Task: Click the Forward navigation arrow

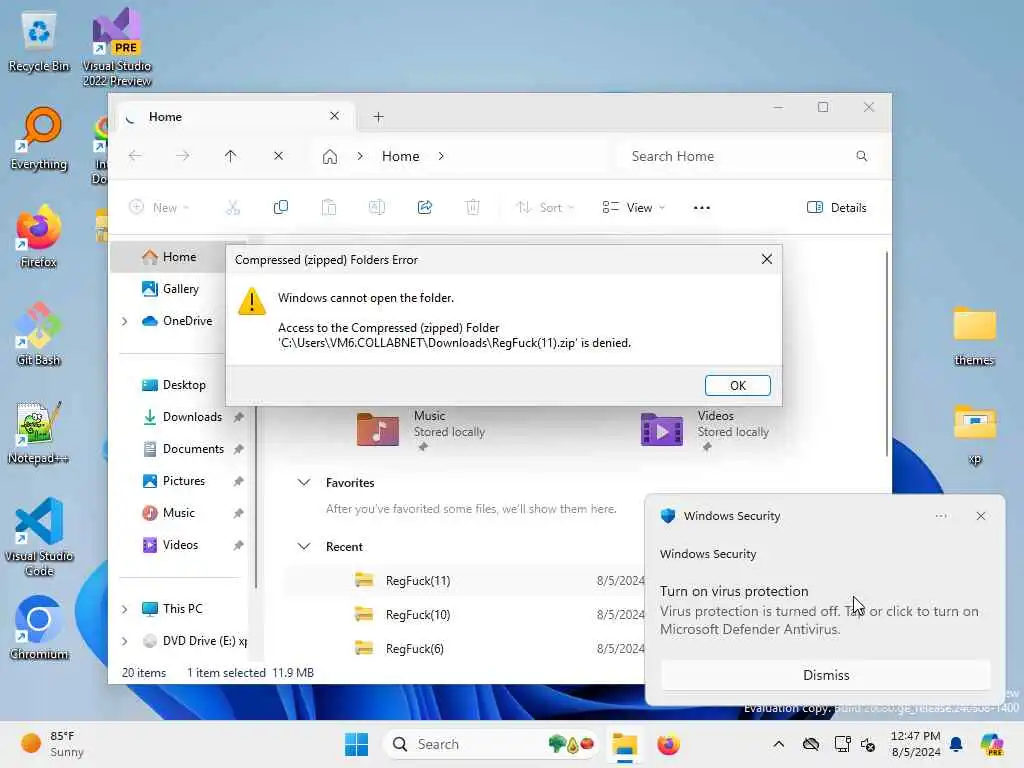Action: pyautogui.click(x=183, y=156)
